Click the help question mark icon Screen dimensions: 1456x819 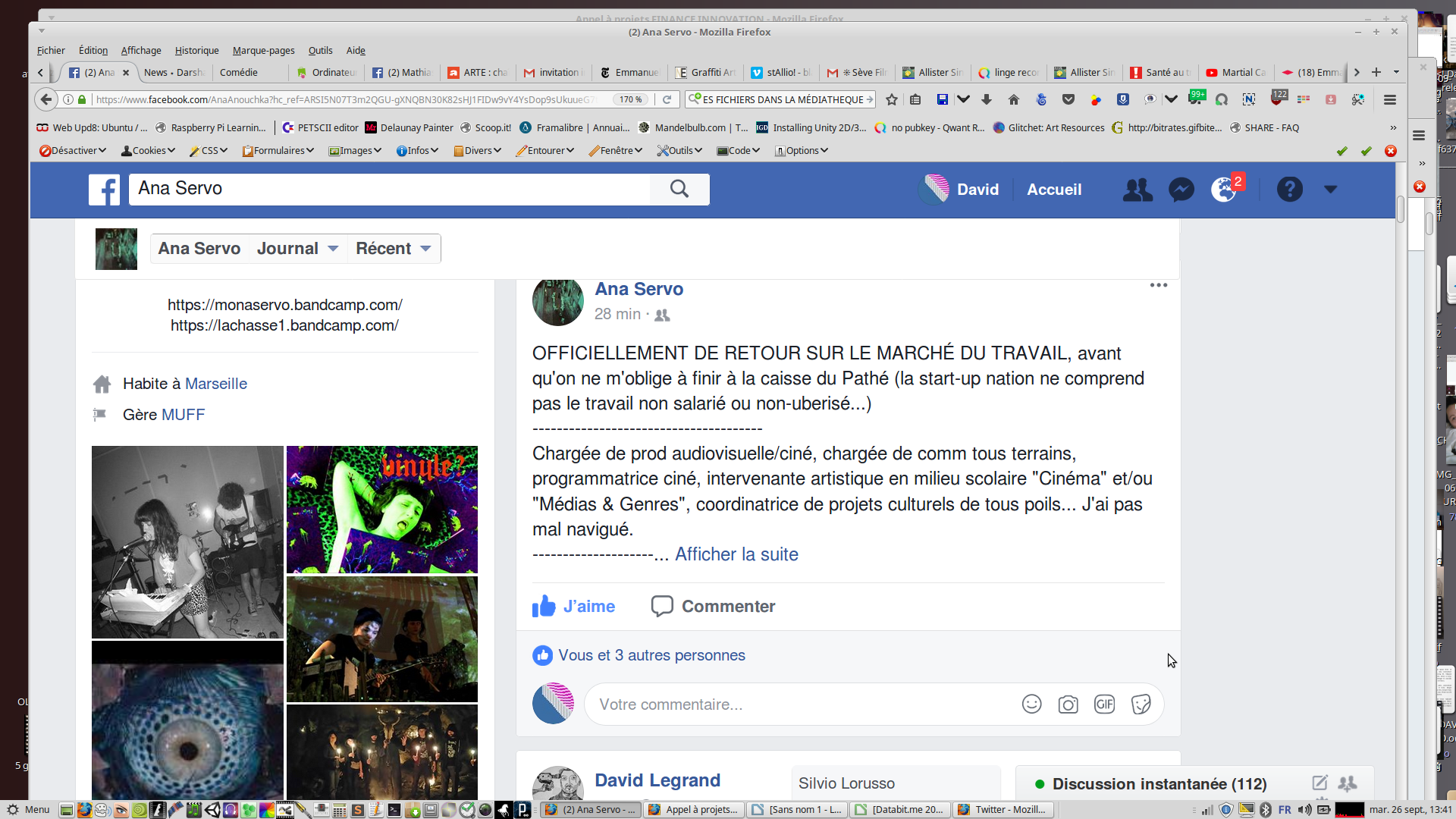(x=1289, y=190)
